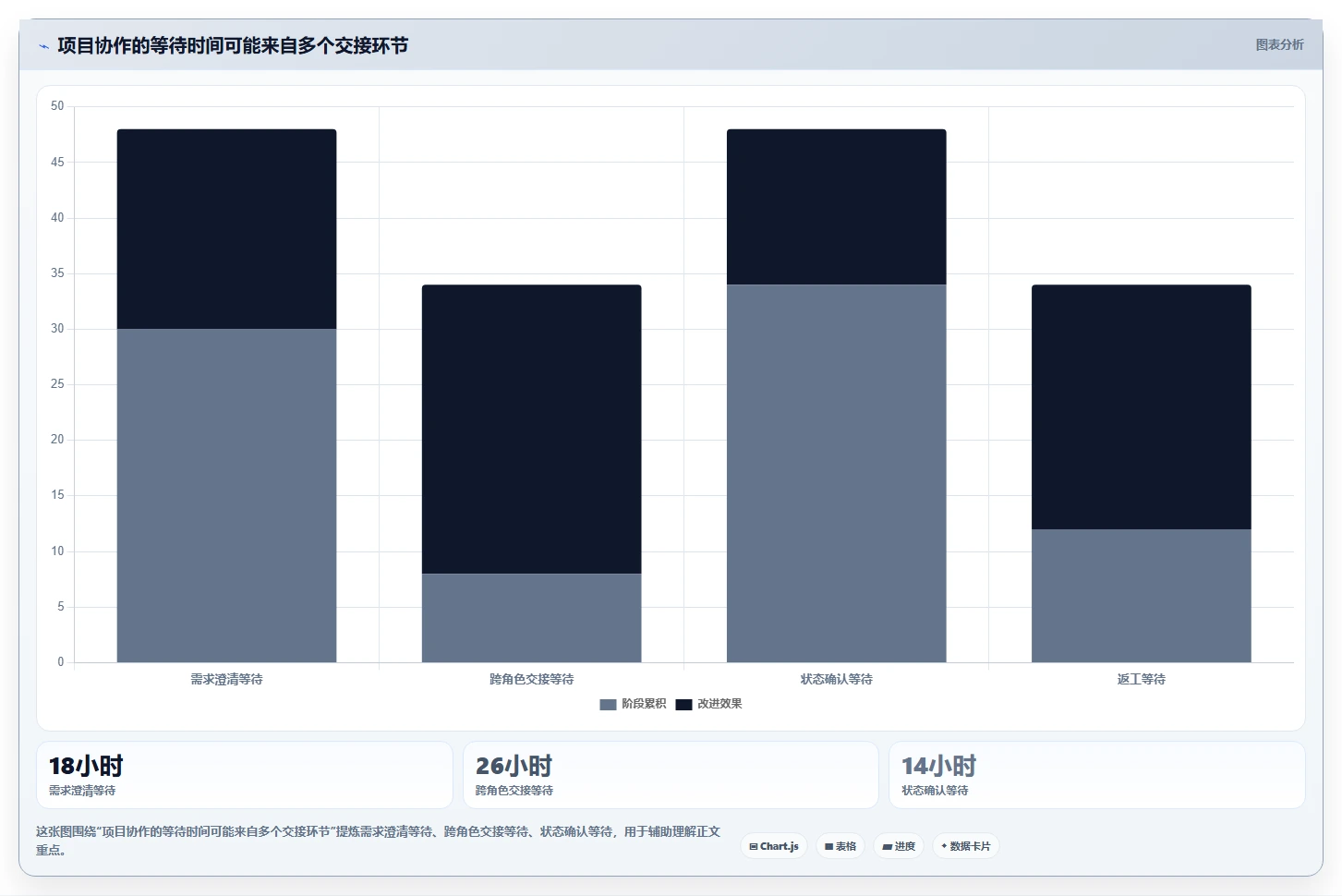Click the 跨角色交接等待 x-axis label

531,679
